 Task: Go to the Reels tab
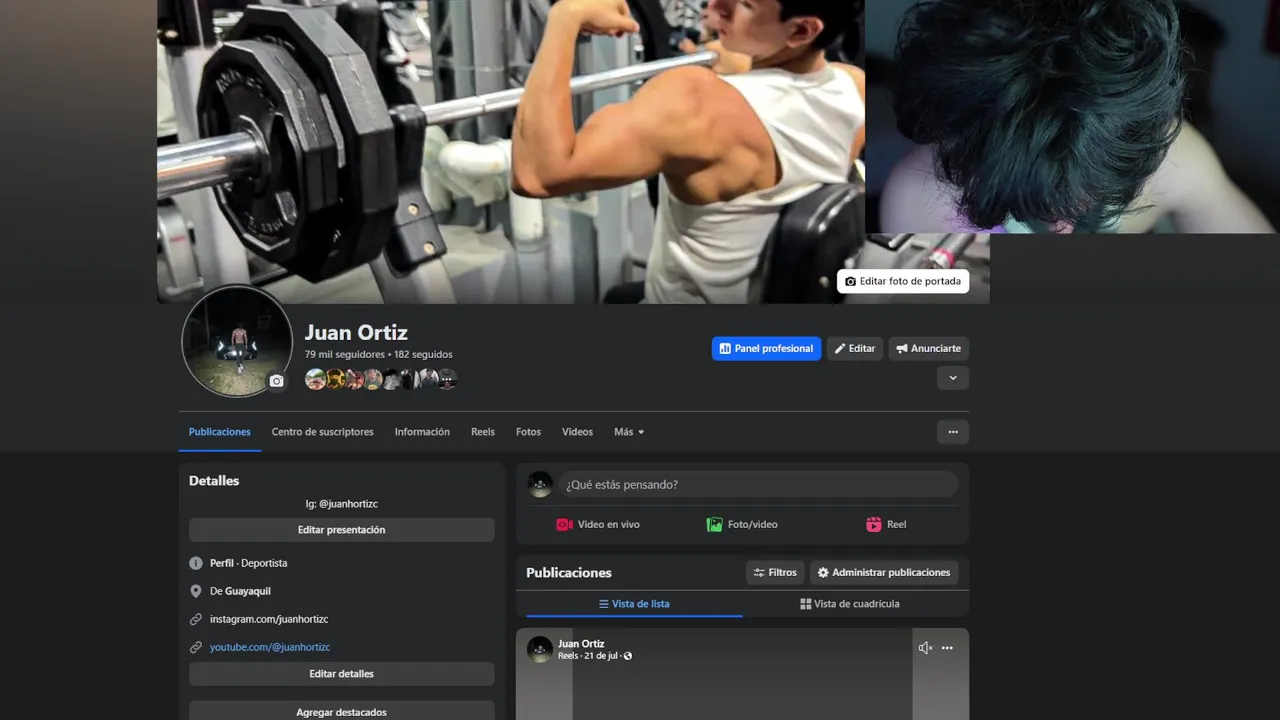tap(483, 432)
